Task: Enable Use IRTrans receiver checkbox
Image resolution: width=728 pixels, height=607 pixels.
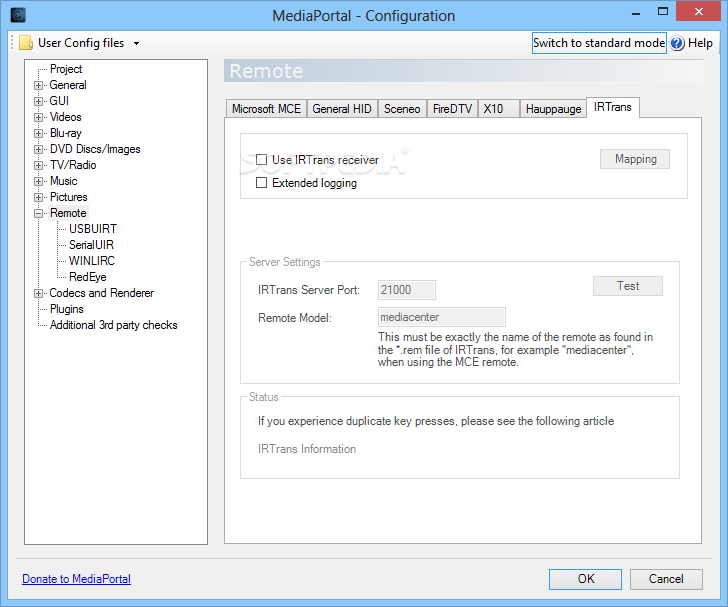Action: pos(261,160)
